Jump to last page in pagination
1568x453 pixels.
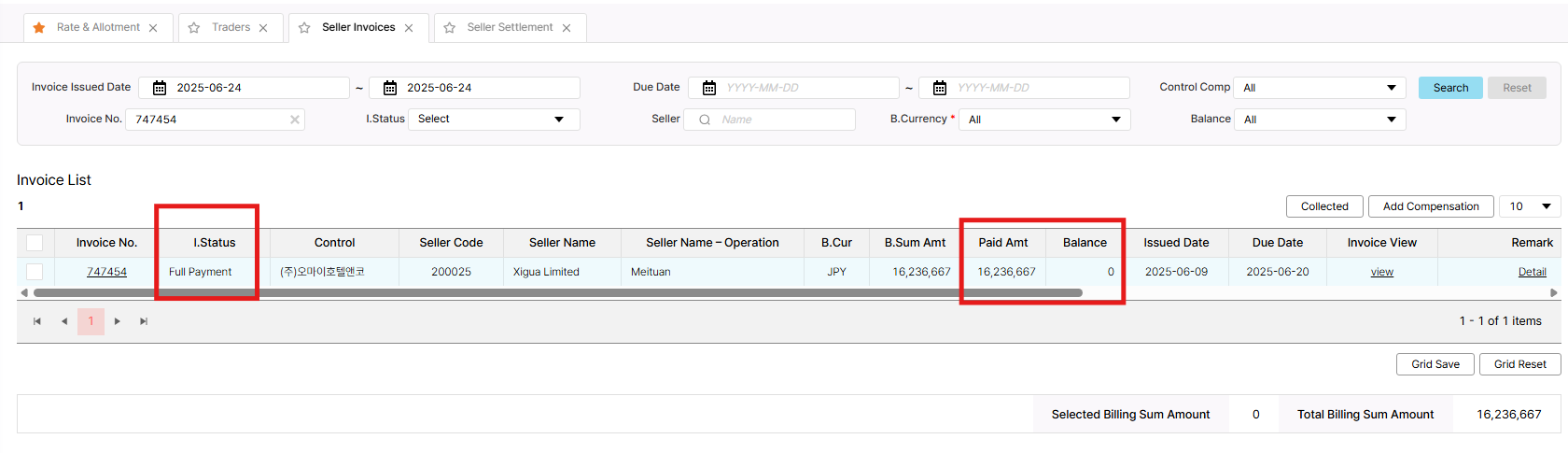click(x=144, y=321)
